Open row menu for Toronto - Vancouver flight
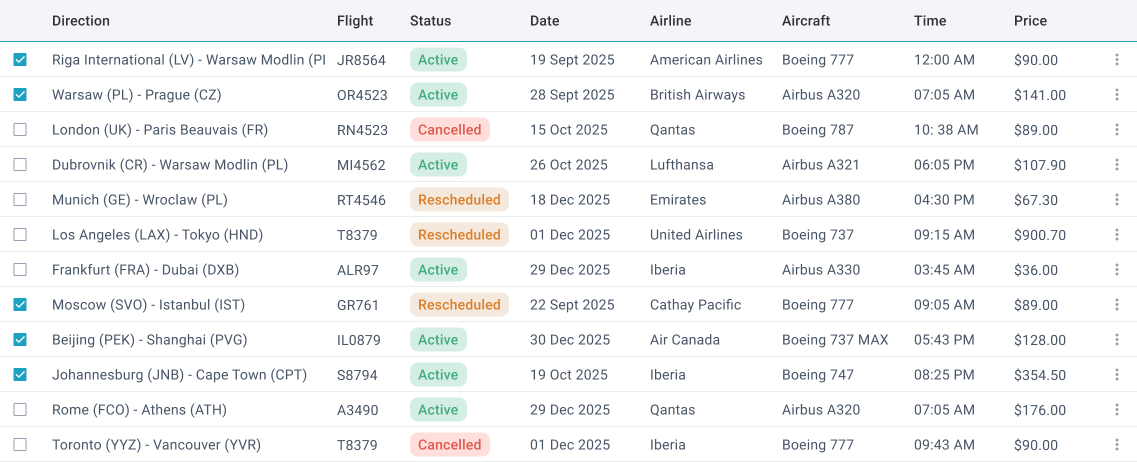 1117,445
